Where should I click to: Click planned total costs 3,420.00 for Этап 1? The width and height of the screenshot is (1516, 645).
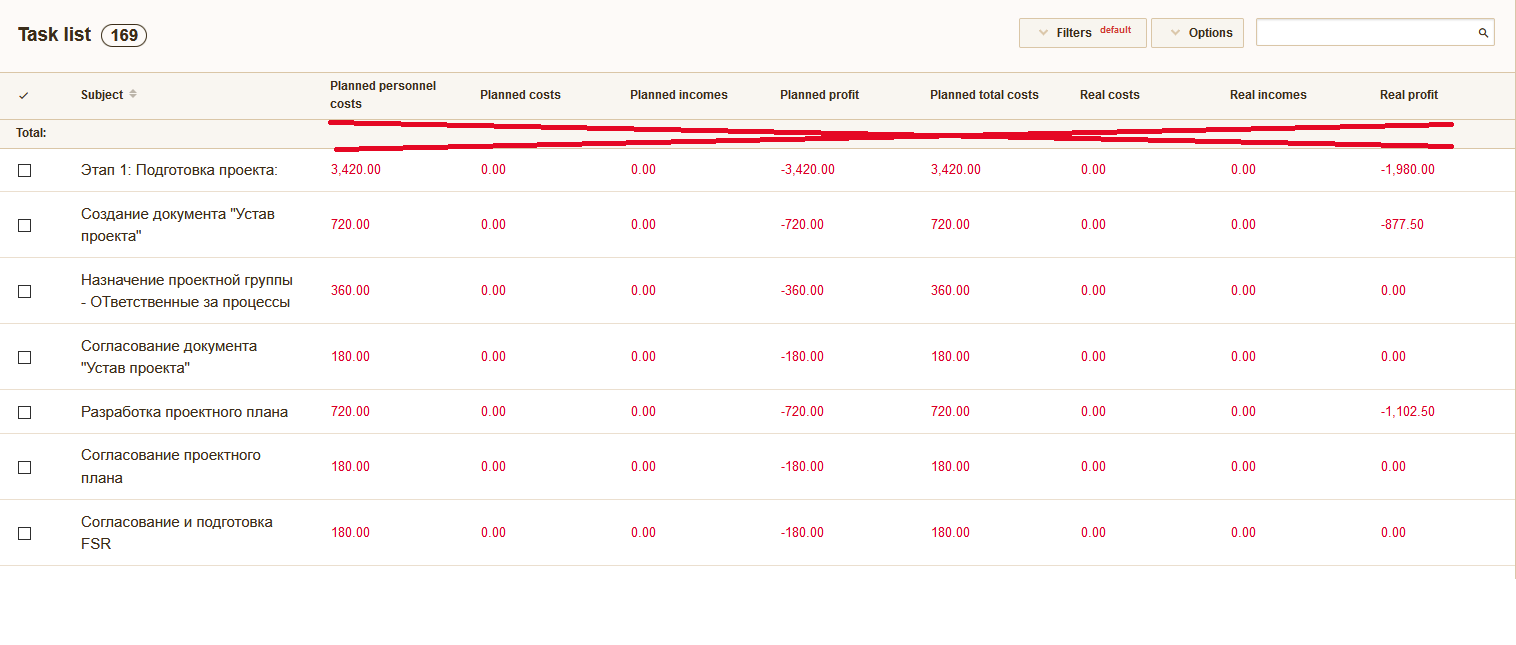[x=956, y=170]
